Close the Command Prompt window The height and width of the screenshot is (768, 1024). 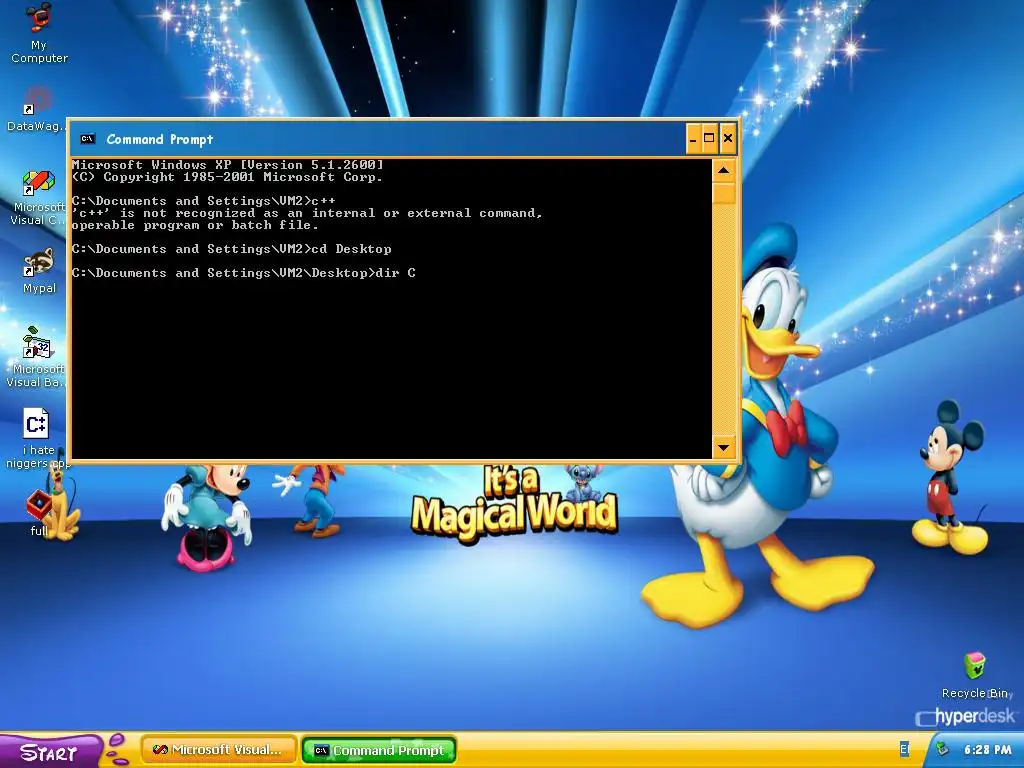(728, 138)
